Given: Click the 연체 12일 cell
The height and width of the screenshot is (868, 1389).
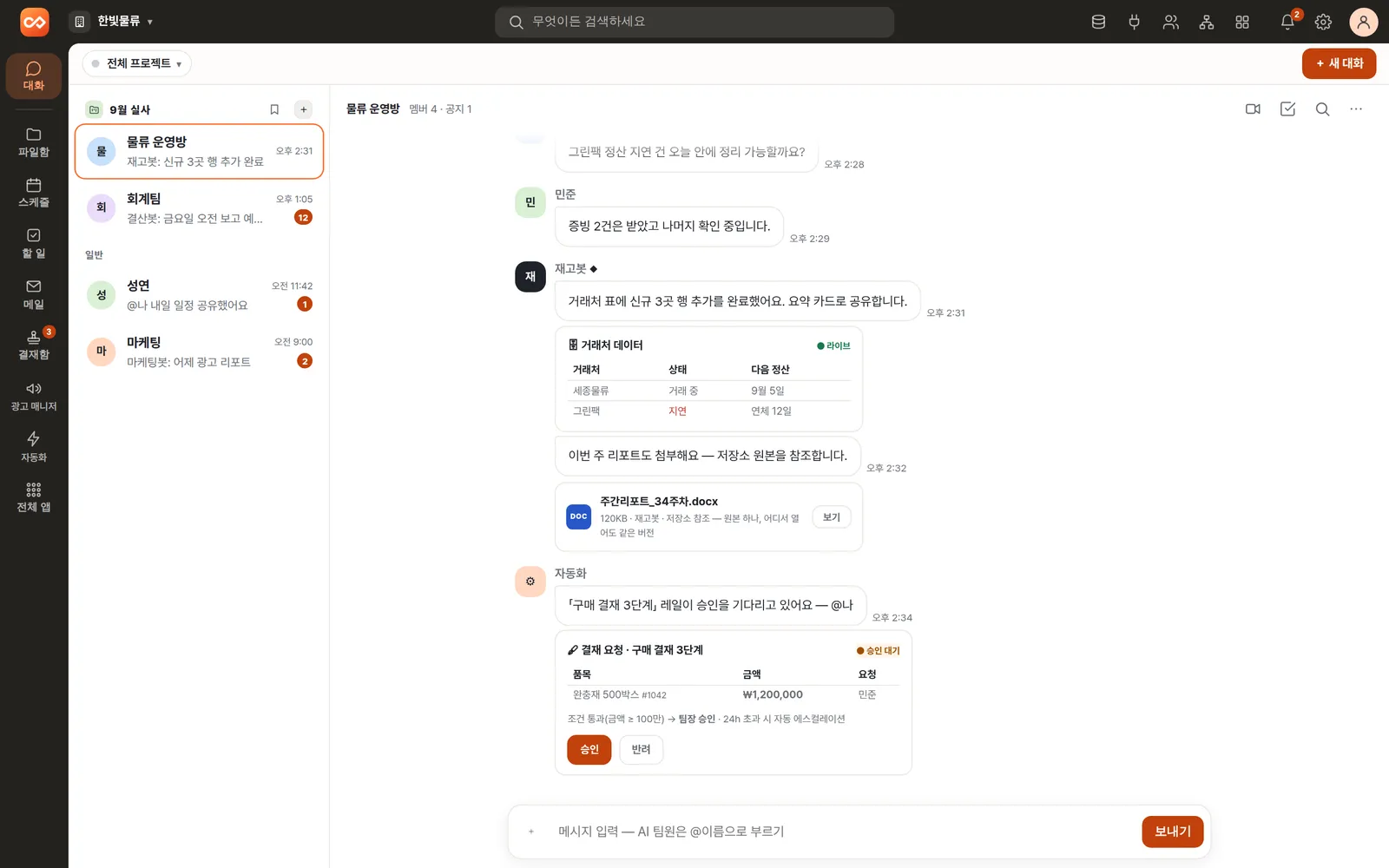Looking at the screenshot, I should 771,411.
